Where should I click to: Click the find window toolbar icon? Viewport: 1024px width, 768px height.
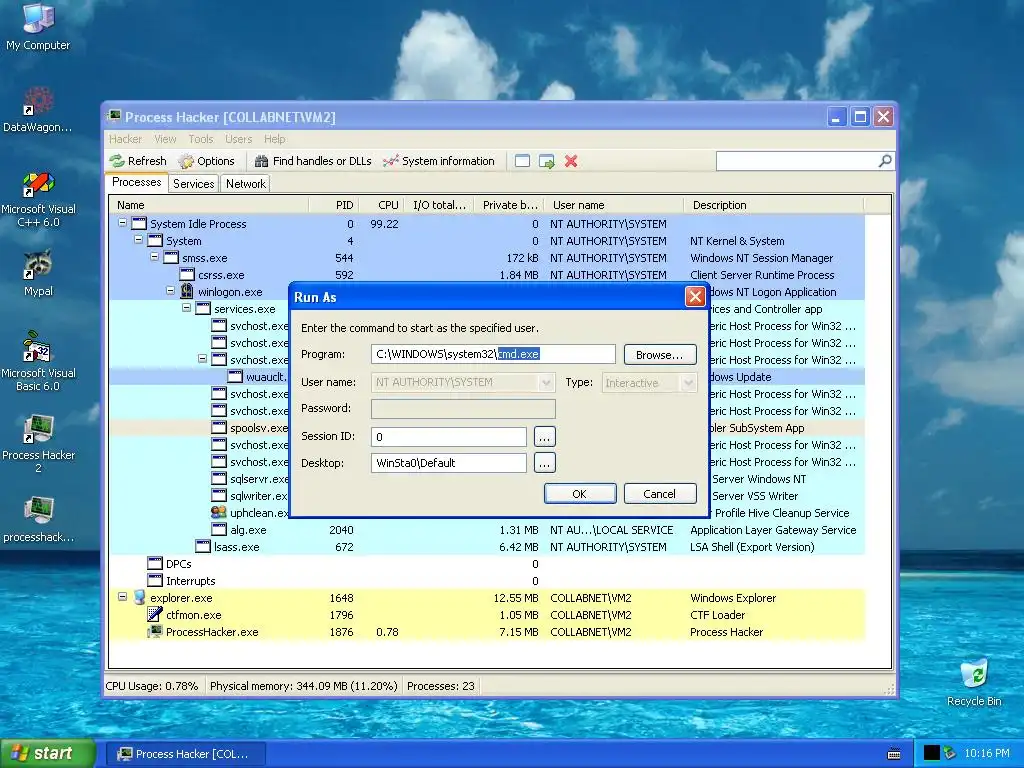coord(522,161)
